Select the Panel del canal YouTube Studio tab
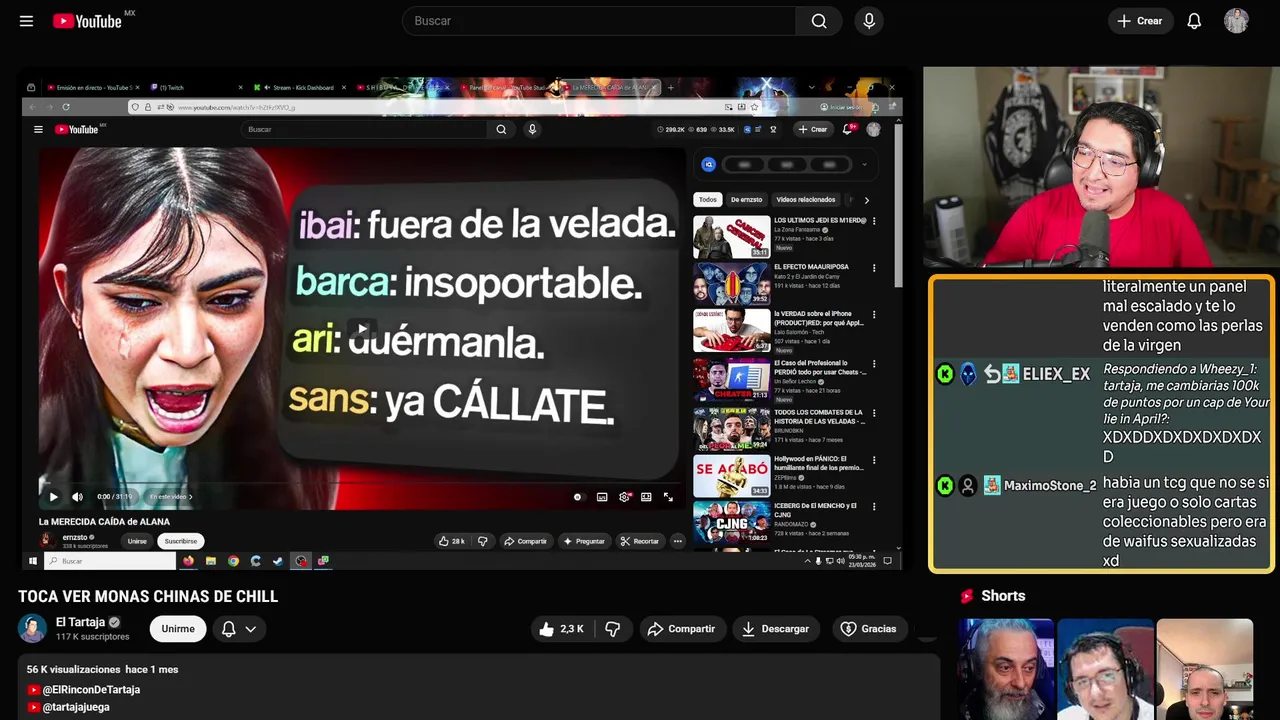 510,88
